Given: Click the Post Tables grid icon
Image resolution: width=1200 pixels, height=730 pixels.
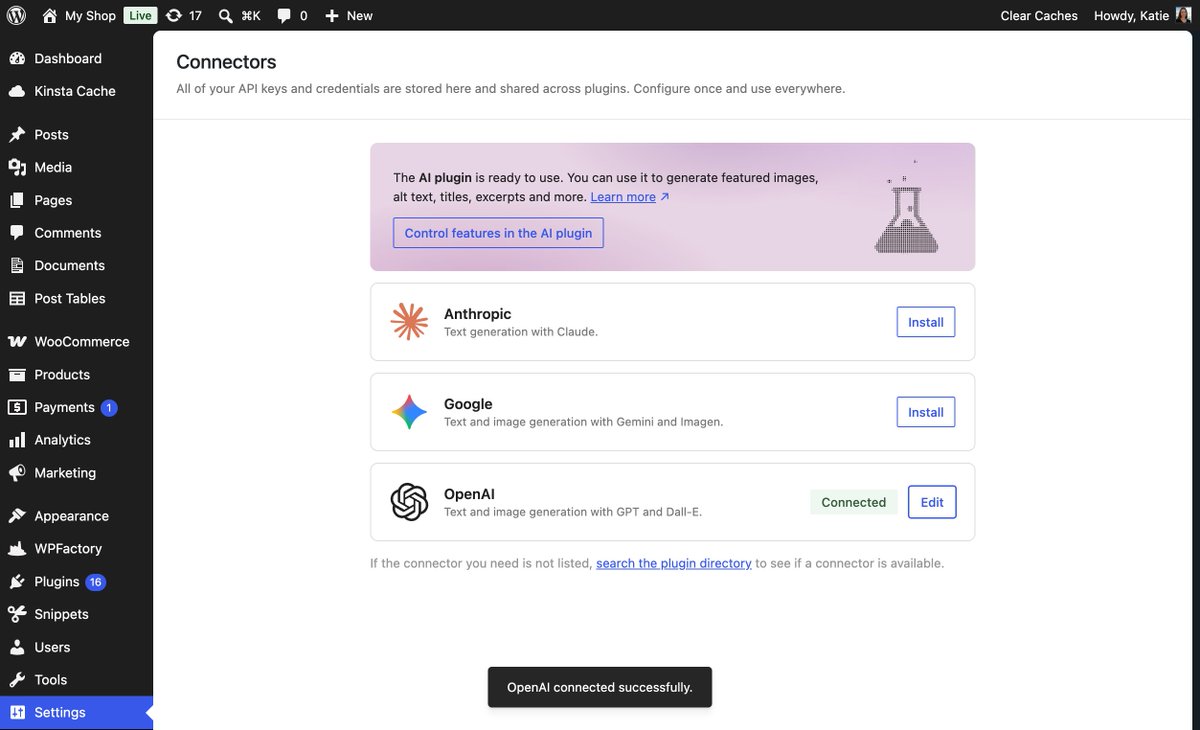Looking at the screenshot, I should point(17,298).
